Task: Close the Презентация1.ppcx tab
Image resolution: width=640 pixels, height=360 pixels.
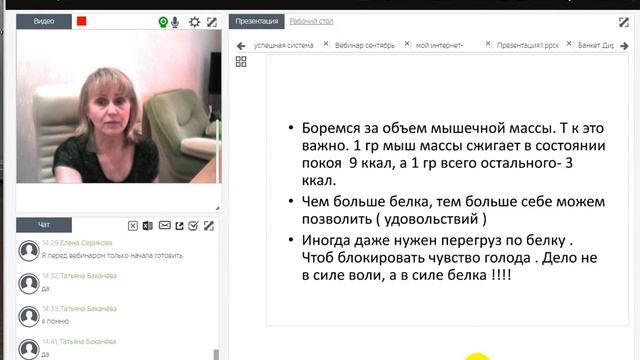Action: tap(569, 44)
